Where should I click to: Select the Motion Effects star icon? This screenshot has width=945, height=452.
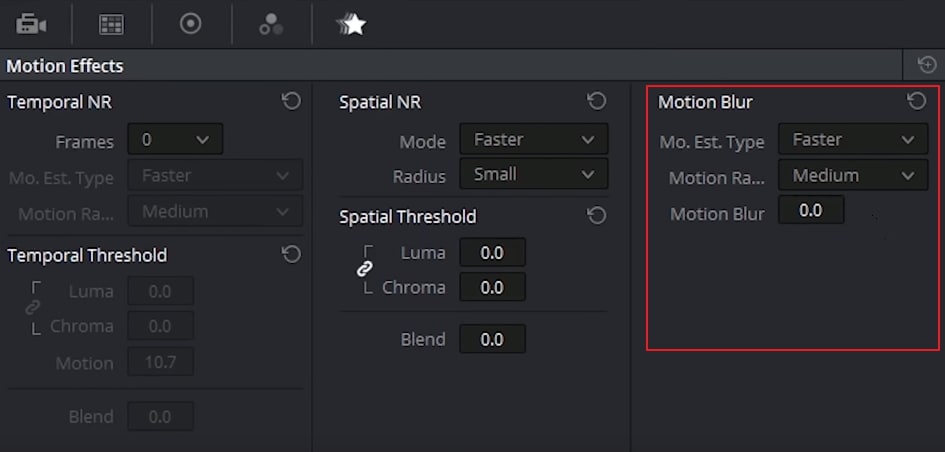(x=350, y=24)
